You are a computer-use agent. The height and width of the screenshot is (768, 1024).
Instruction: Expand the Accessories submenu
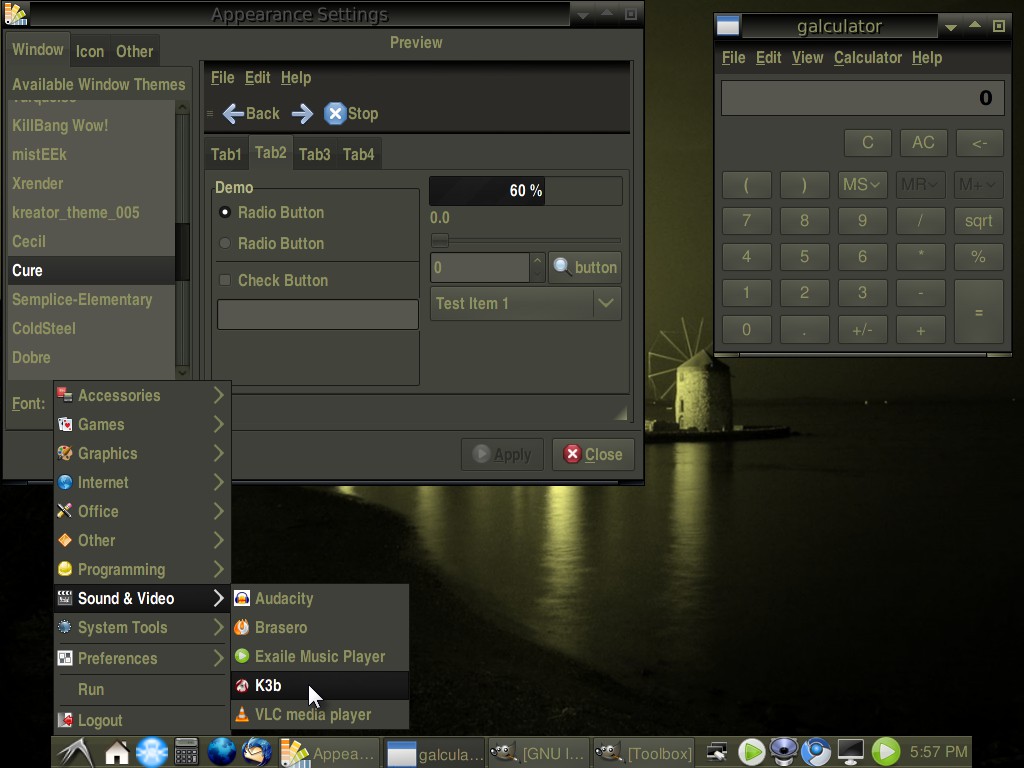click(x=142, y=395)
